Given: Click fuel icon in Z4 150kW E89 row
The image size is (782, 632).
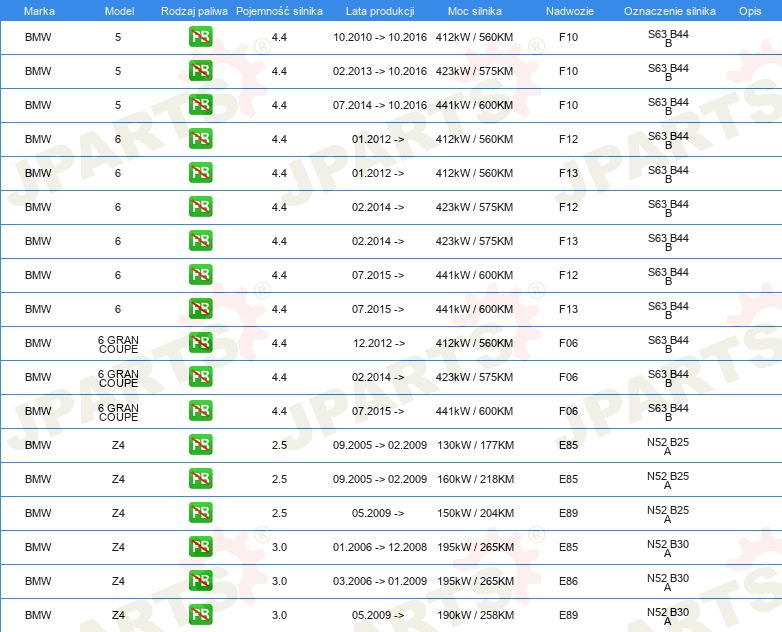Looking at the screenshot, I should tap(200, 512).
